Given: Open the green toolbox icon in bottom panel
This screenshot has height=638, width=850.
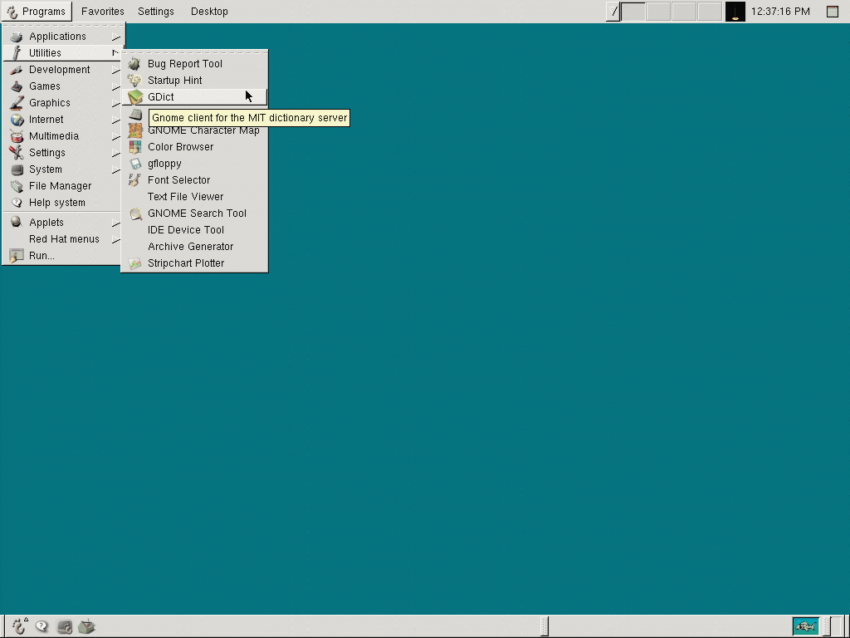Looking at the screenshot, I should 87,627.
